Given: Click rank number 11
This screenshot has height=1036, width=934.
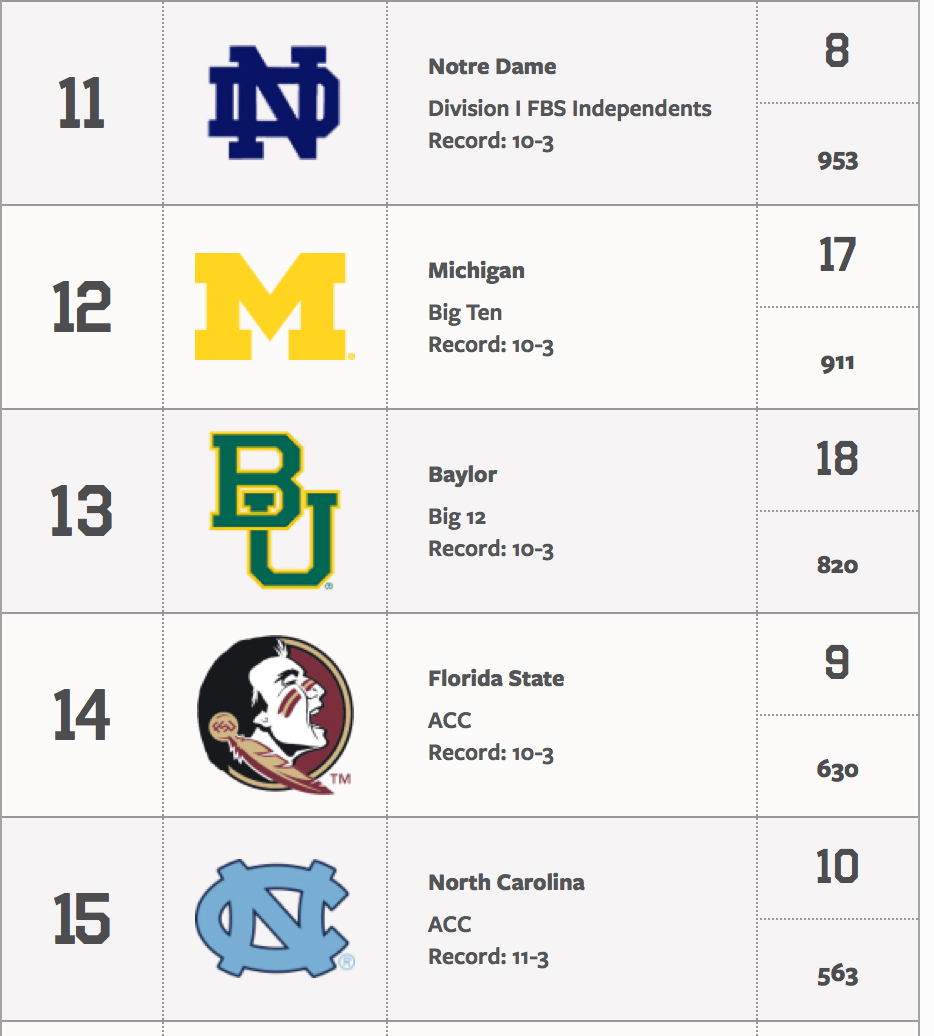Looking at the screenshot, I should pyautogui.click(x=81, y=103).
